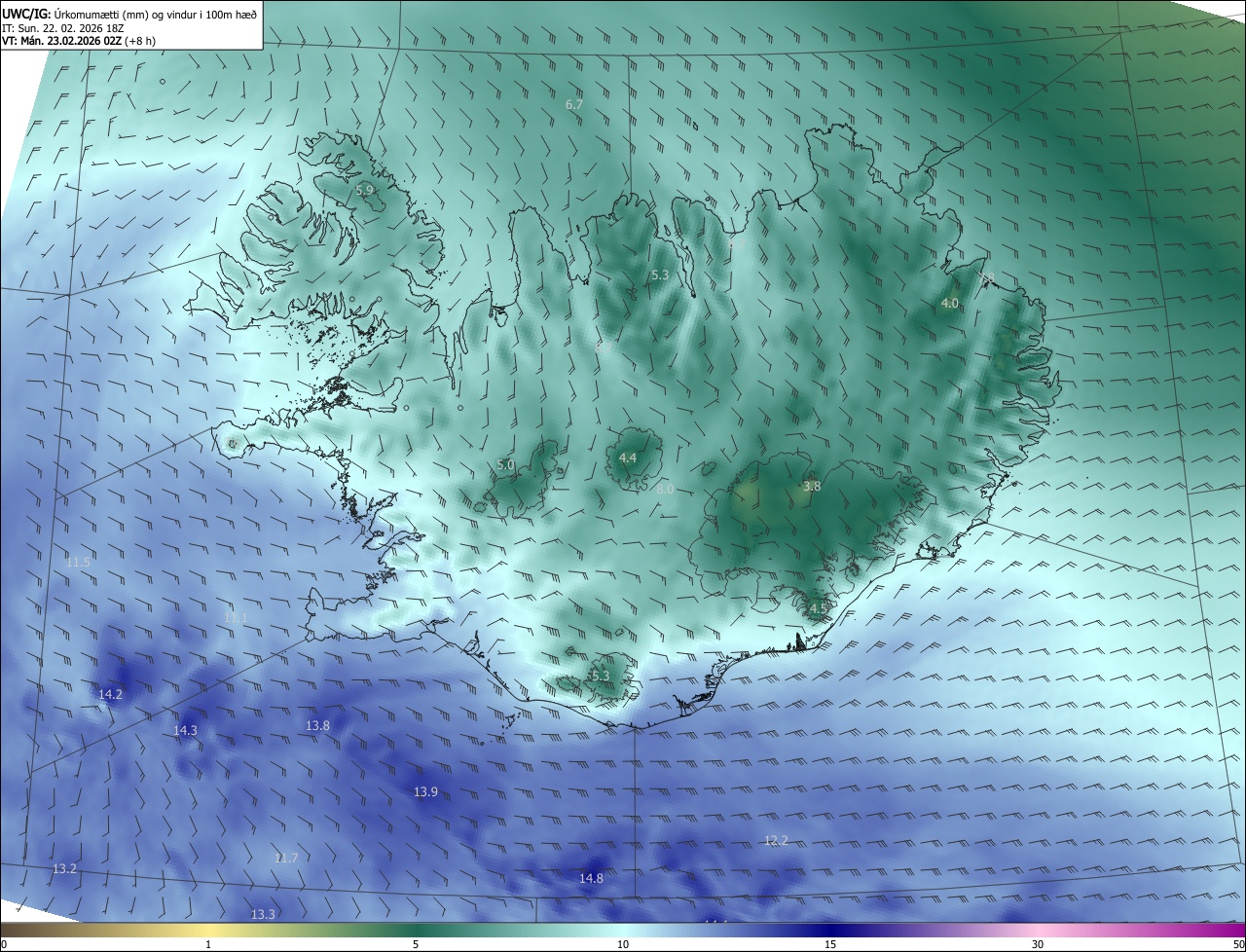Click the colorbar tick label 5
Image resolution: width=1246 pixels, height=952 pixels.
(x=416, y=945)
